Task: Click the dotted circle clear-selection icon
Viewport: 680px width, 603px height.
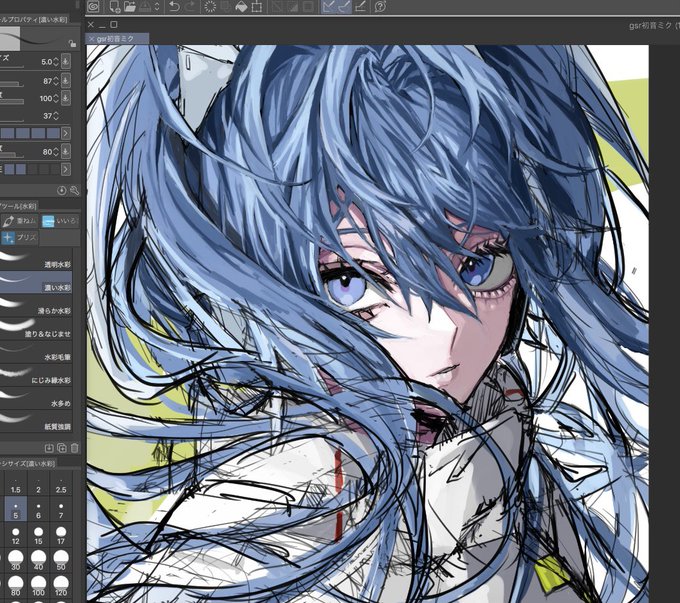Action: pyautogui.click(x=210, y=7)
